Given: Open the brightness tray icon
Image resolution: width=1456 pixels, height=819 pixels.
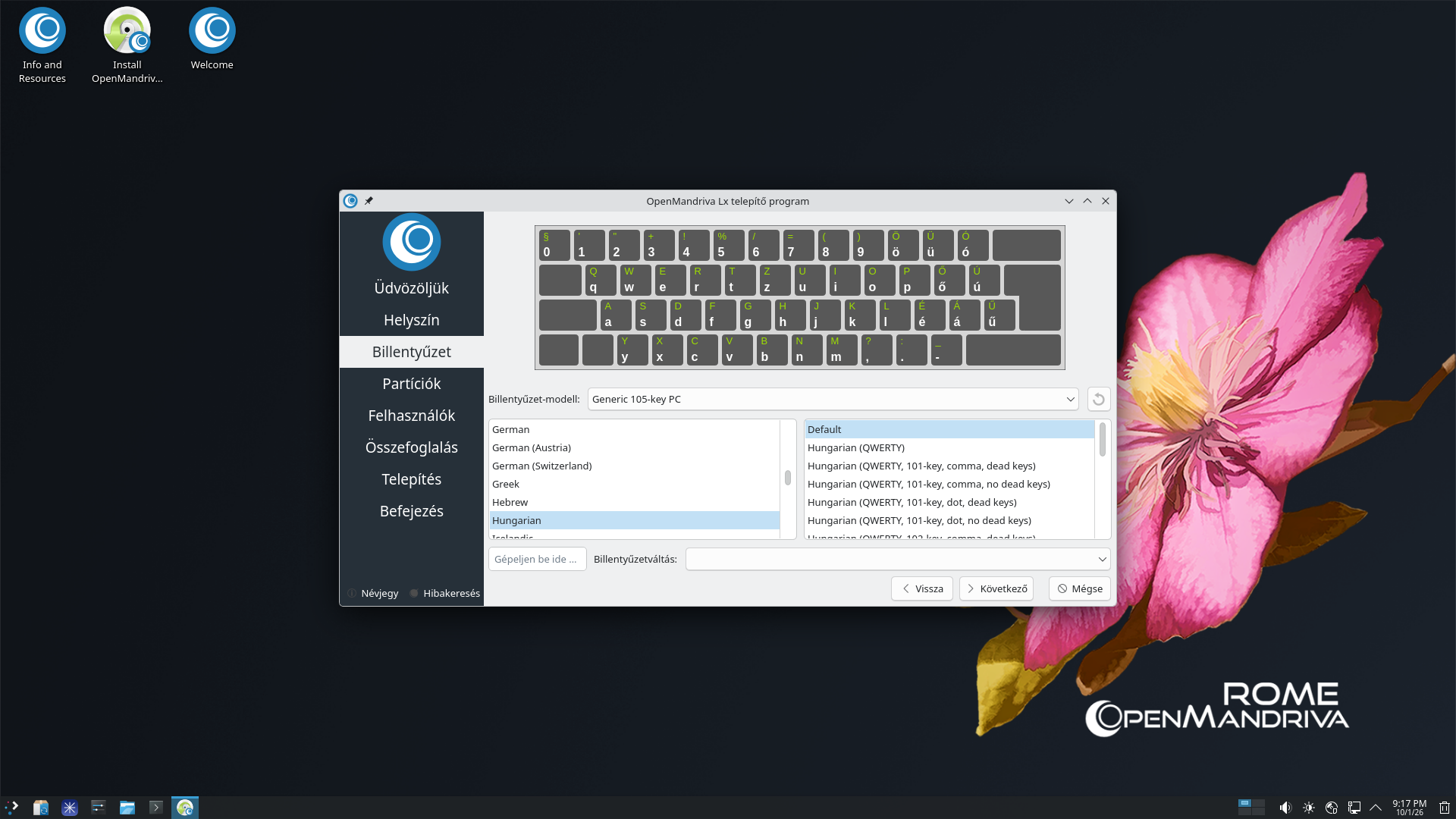Looking at the screenshot, I should pyautogui.click(x=1308, y=808).
